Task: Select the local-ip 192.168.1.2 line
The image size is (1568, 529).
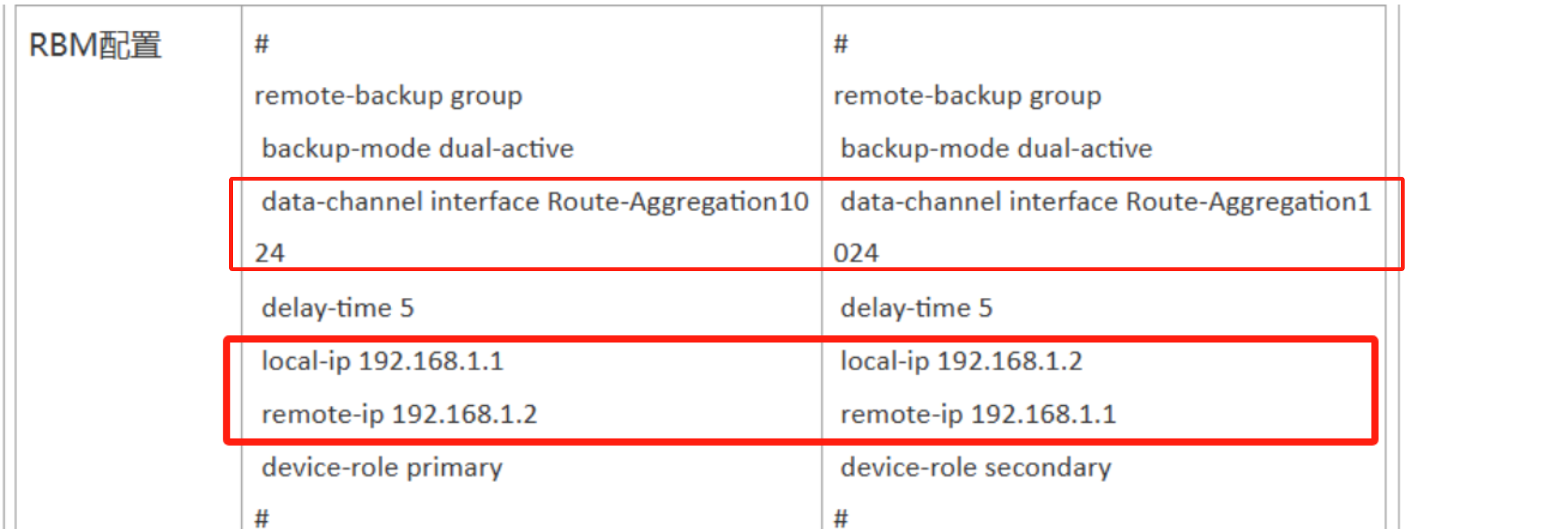Action: 961,361
